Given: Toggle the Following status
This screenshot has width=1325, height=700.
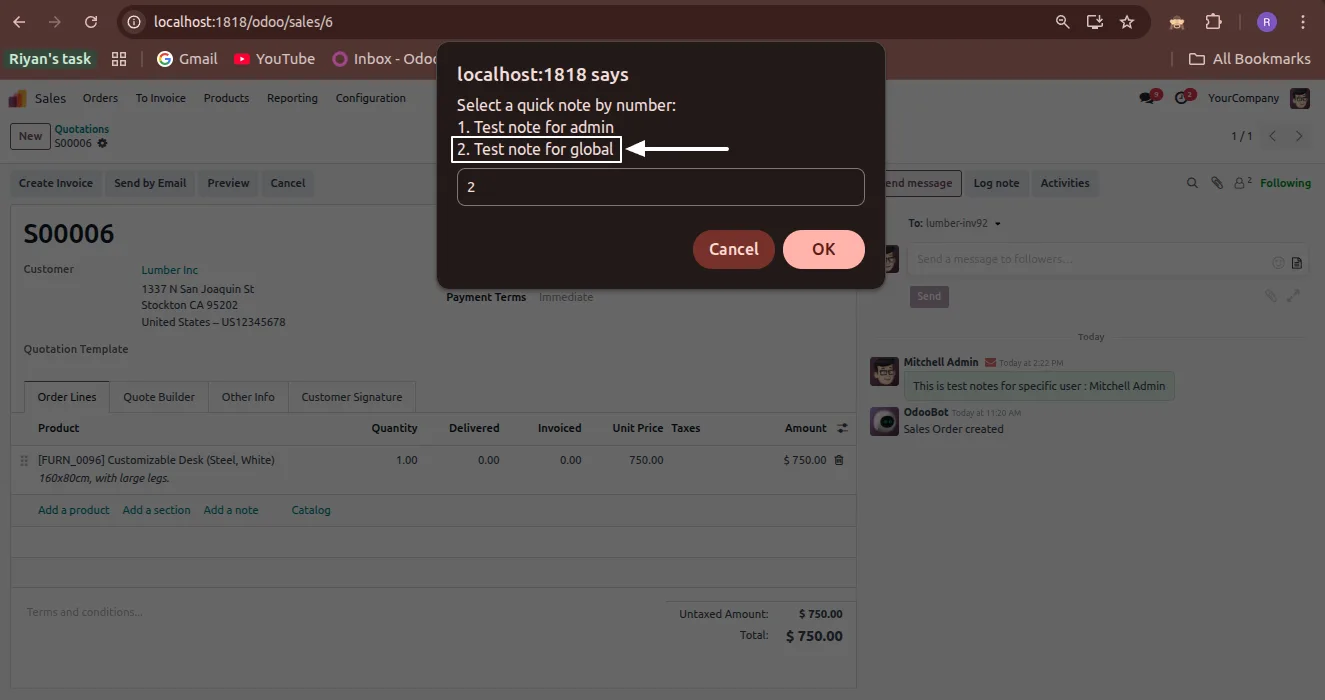Looking at the screenshot, I should tap(1285, 183).
